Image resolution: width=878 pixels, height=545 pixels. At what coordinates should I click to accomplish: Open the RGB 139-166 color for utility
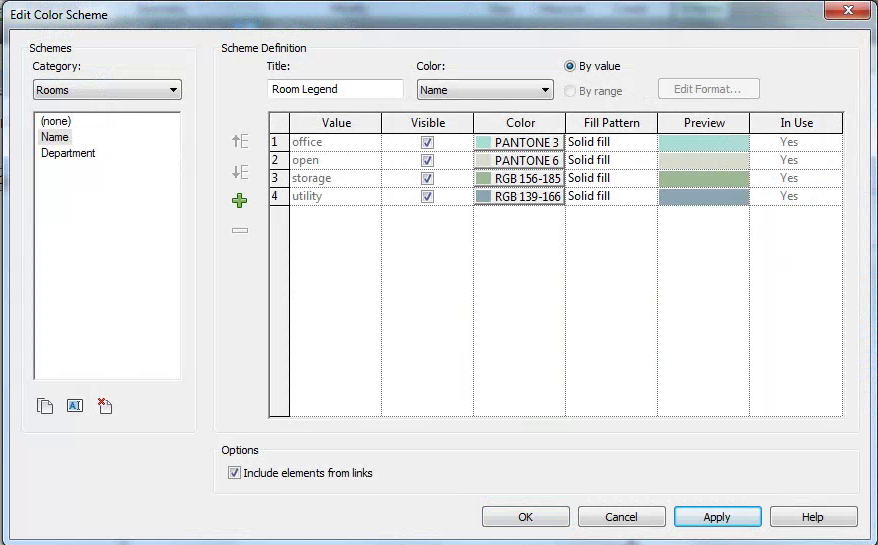click(519, 196)
